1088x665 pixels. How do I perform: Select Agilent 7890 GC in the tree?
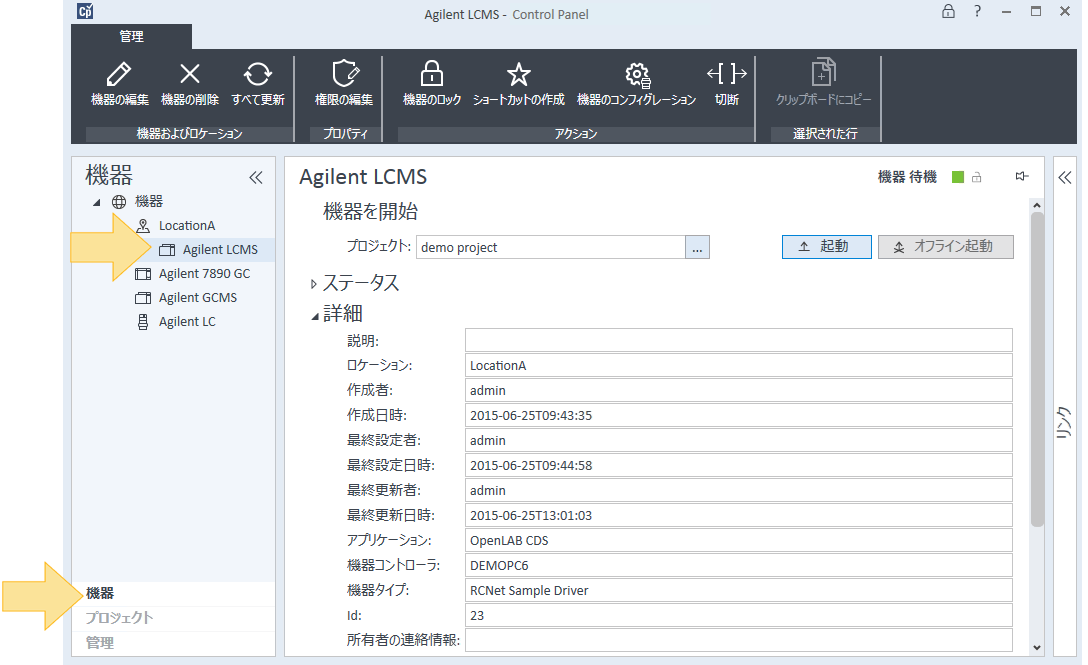click(x=204, y=273)
